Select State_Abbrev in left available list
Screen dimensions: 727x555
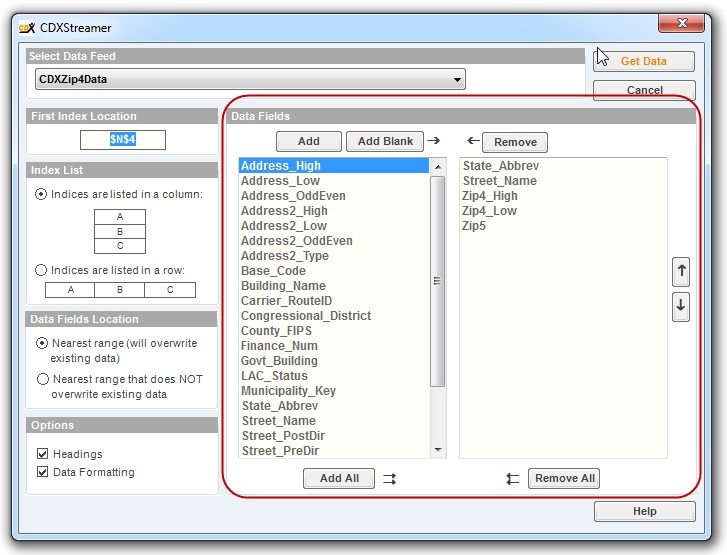click(x=334, y=406)
